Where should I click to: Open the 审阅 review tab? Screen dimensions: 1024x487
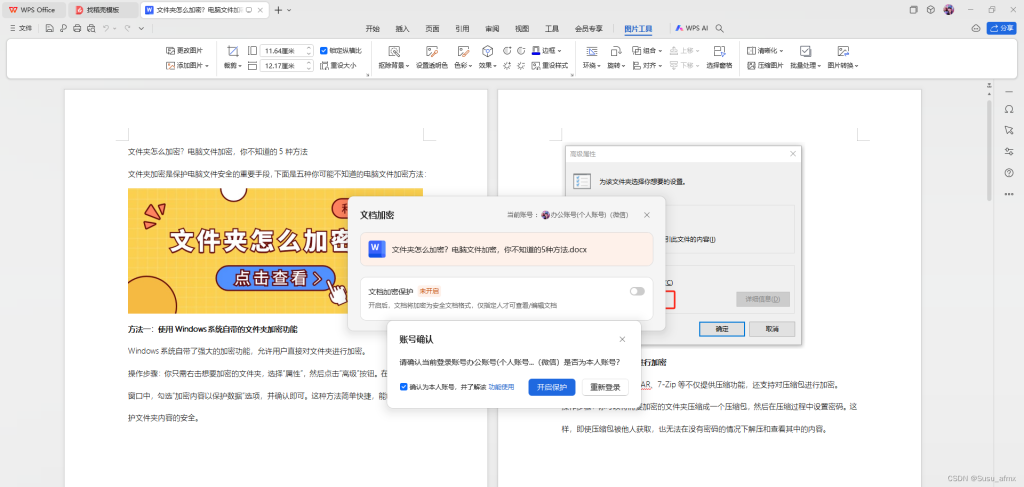click(x=492, y=29)
